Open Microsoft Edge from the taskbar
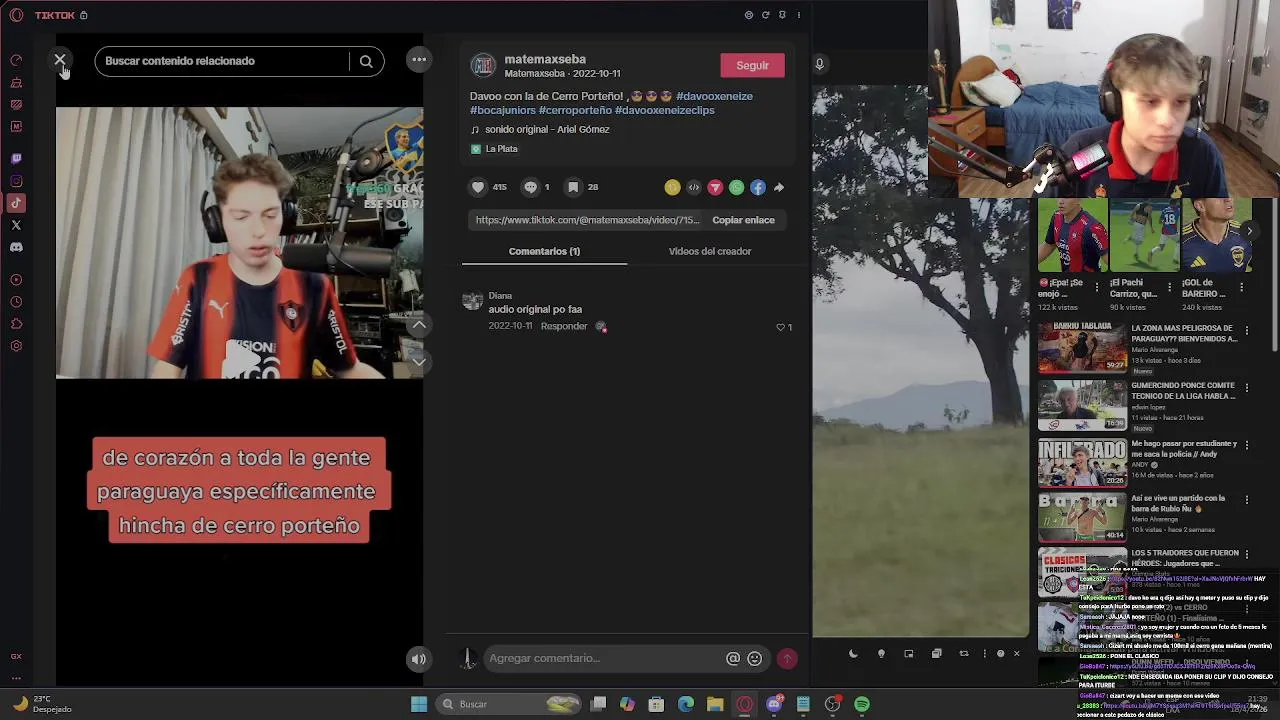Image resolution: width=1280 pixels, height=720 pixels. (686, 704)
